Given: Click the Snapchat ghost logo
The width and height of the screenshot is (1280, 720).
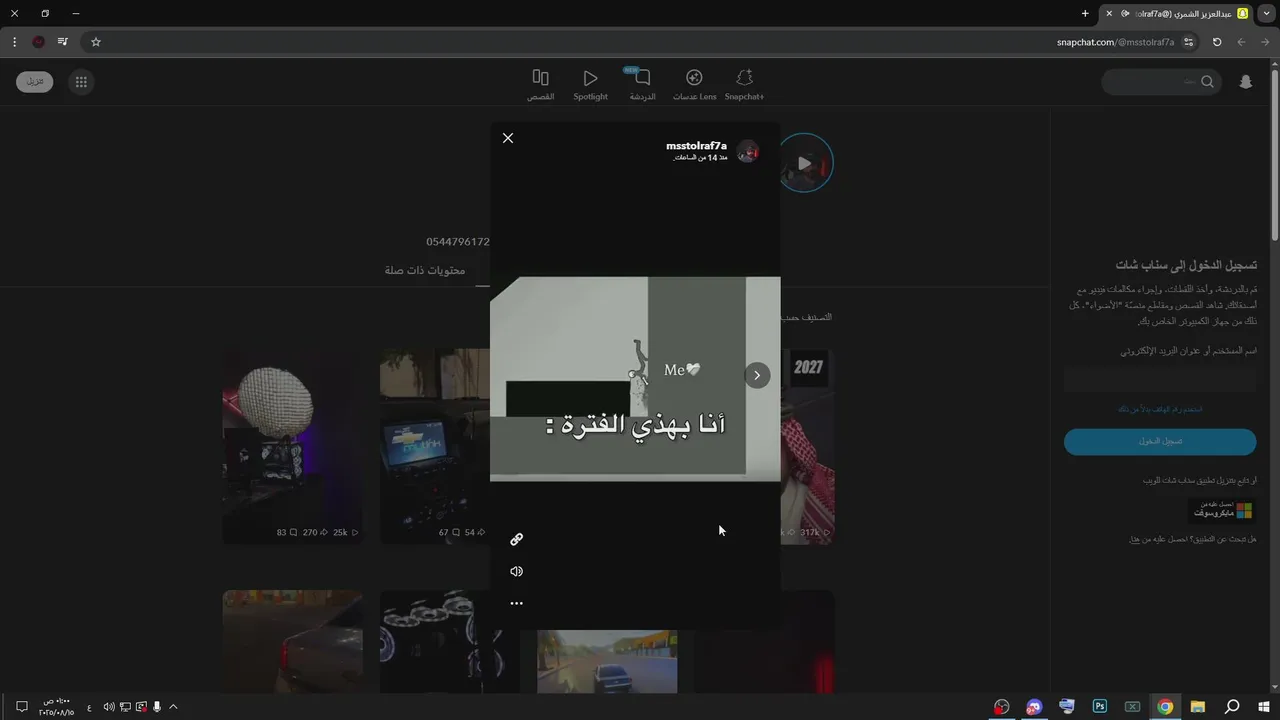Looking at the screenshot, I should point(1246,82).
